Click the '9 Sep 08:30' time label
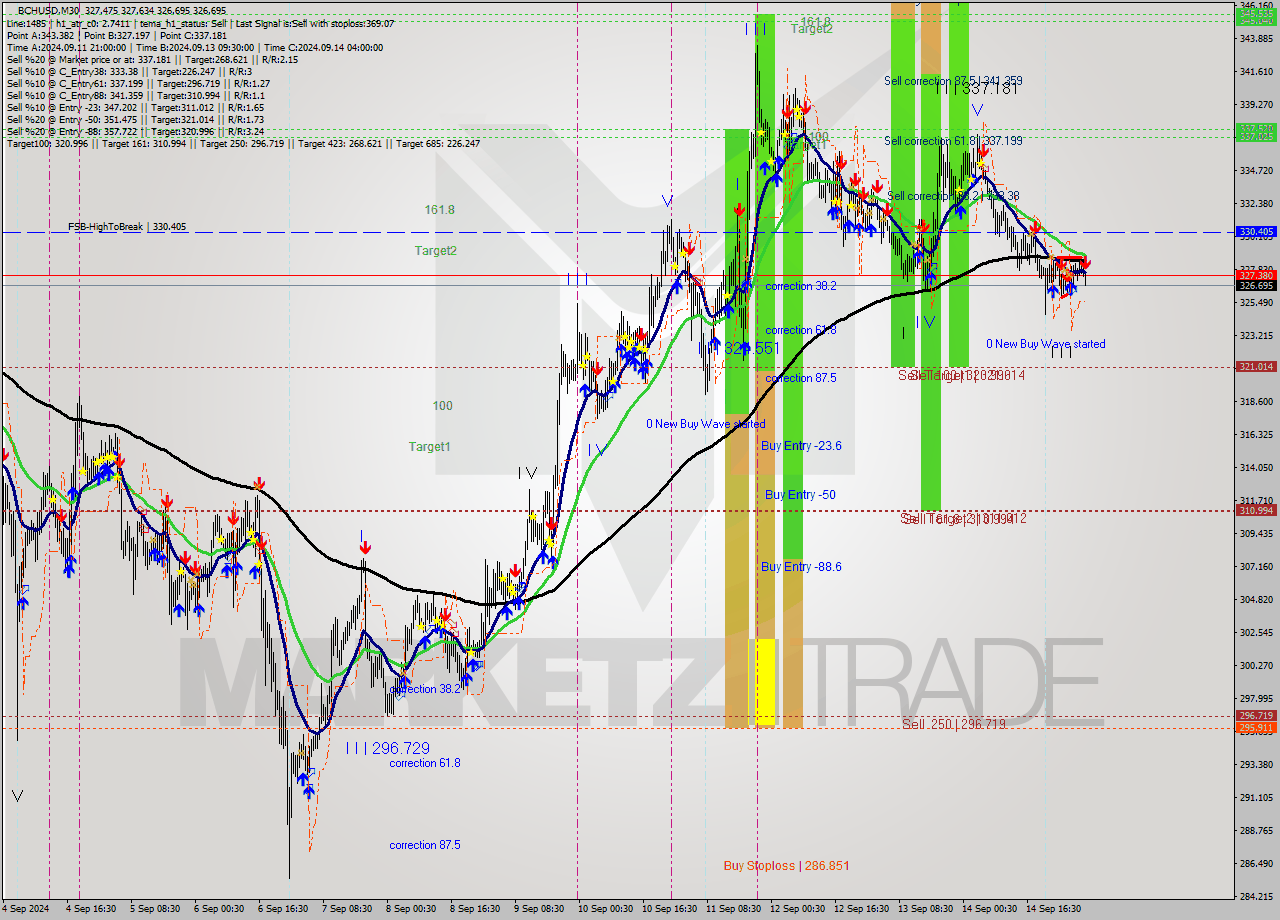Screen dimensions: 1280x920 pos(539,909)
